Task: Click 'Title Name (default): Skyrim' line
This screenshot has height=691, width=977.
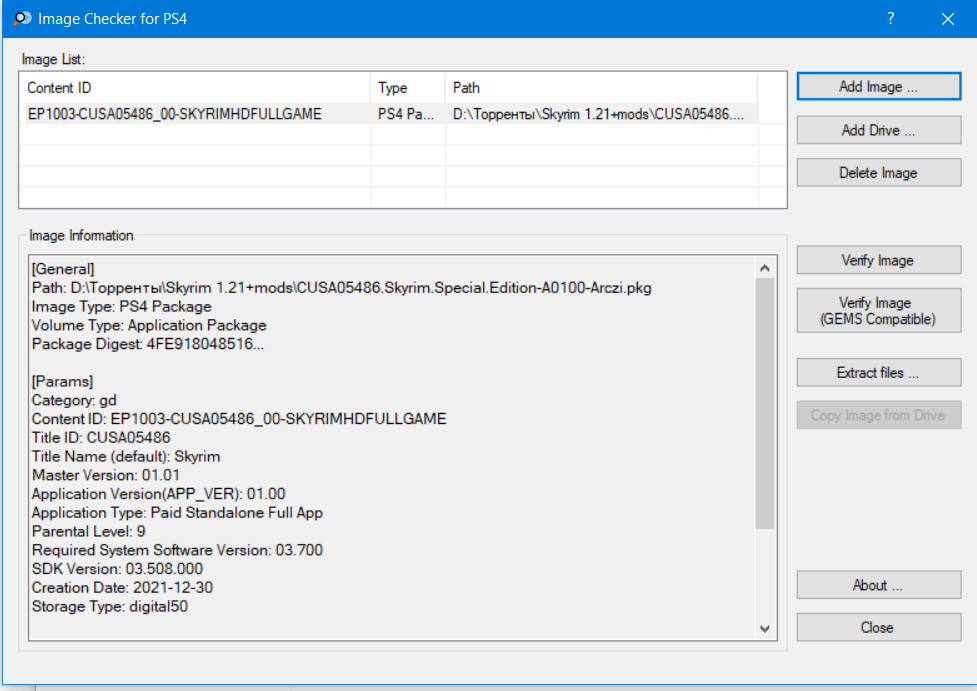Action: (x=126, y=456)
